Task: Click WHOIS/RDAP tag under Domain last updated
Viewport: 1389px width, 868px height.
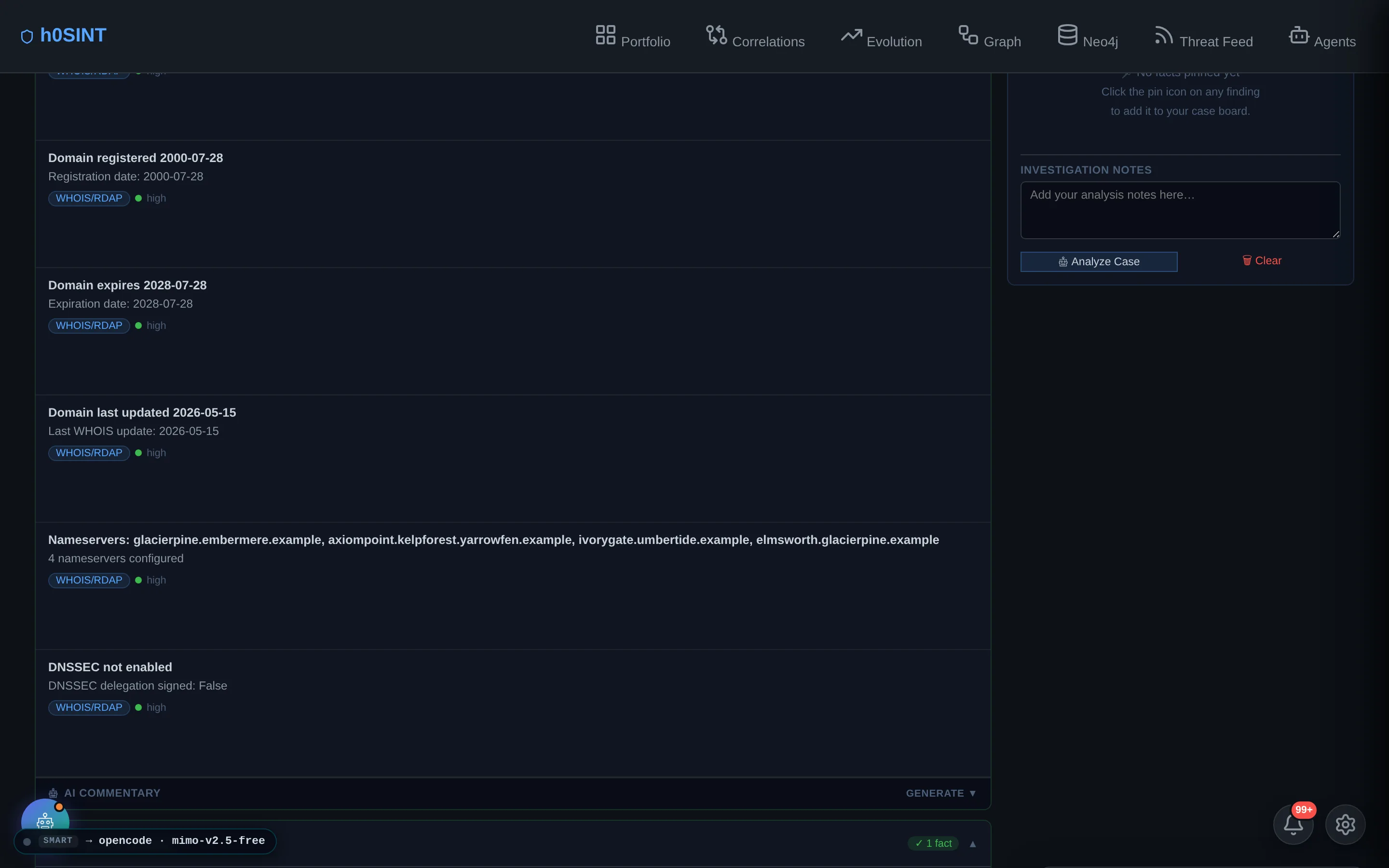Action: coord(89,453)
